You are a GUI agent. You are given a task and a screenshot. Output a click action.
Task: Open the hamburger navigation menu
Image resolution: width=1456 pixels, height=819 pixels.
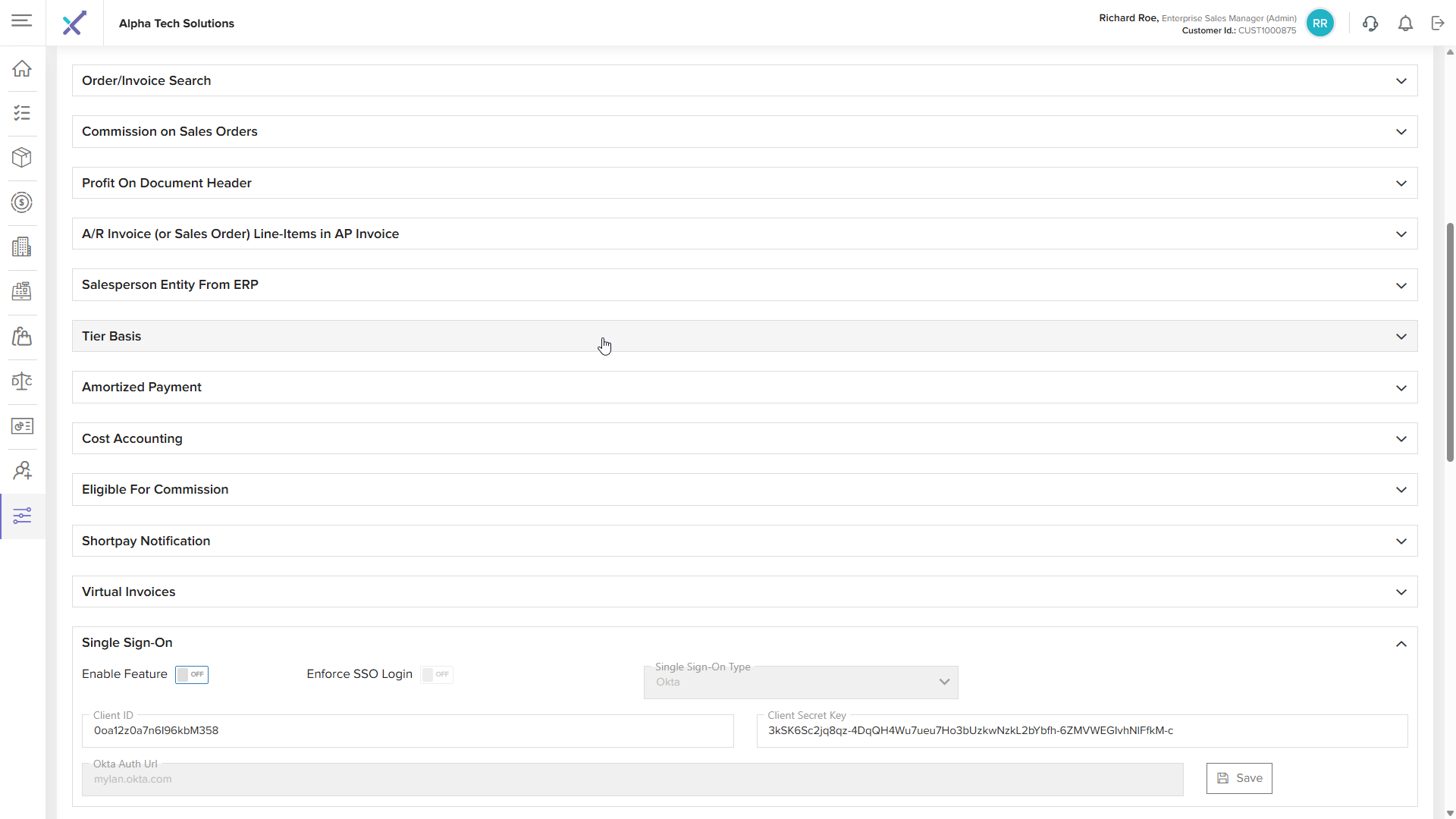pos(22,20)
